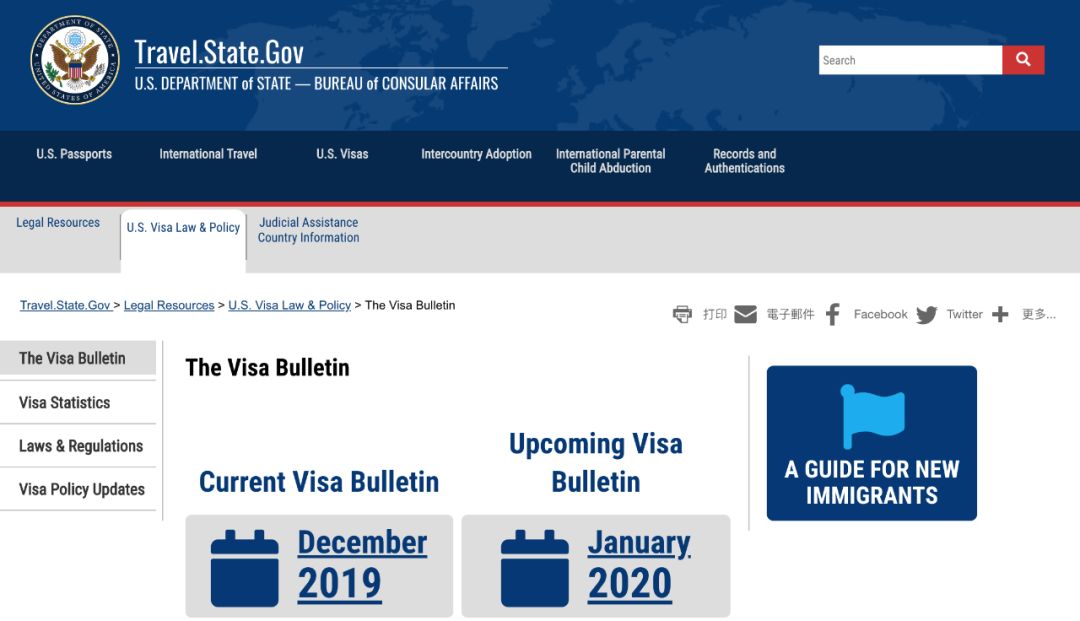Click the Facebook f icon
The image size is (1080, 621).
click(833, 314)
